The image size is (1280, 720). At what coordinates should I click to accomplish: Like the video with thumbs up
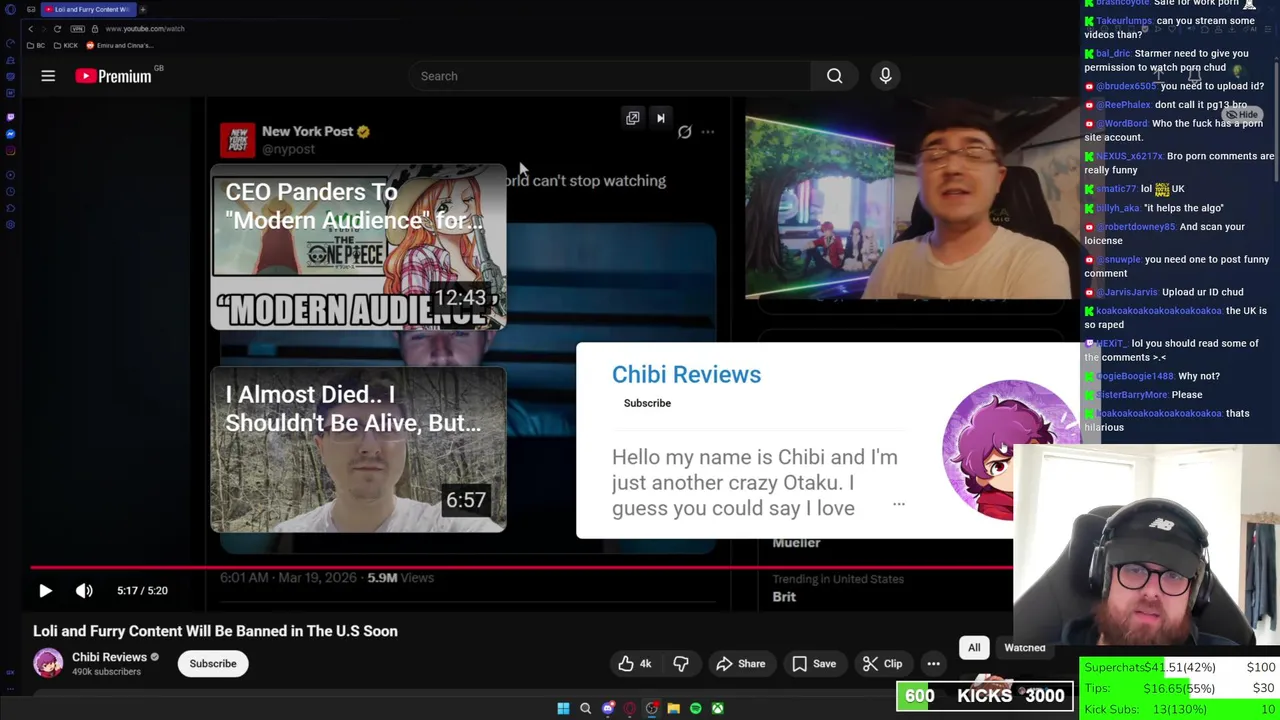[x=634, y=663]
